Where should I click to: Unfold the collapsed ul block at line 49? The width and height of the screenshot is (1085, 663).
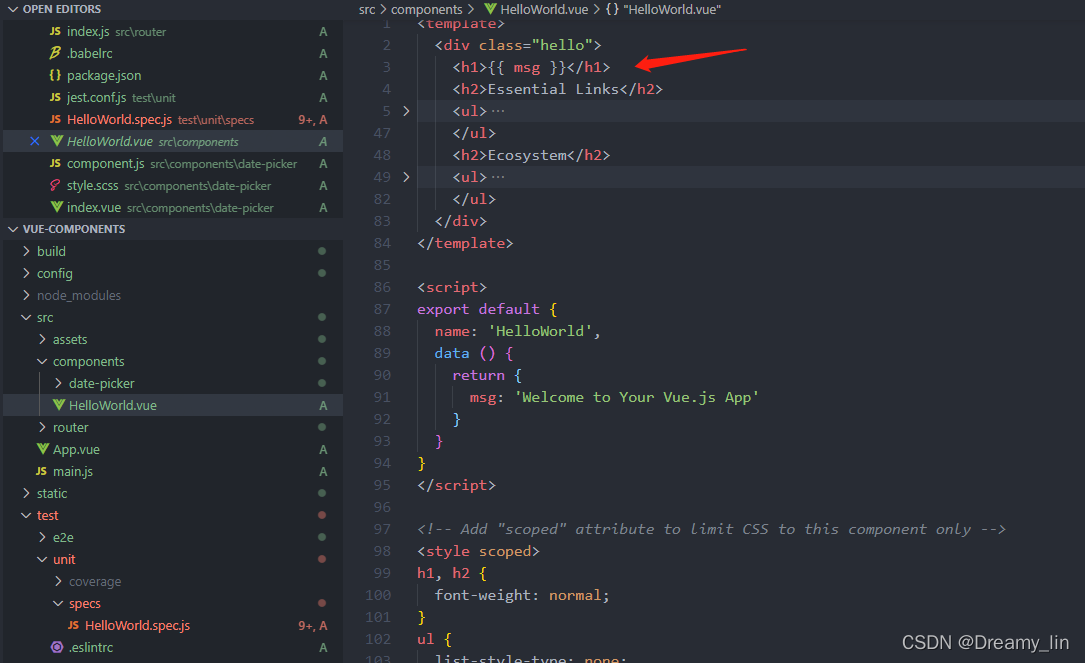click(406, 177)
